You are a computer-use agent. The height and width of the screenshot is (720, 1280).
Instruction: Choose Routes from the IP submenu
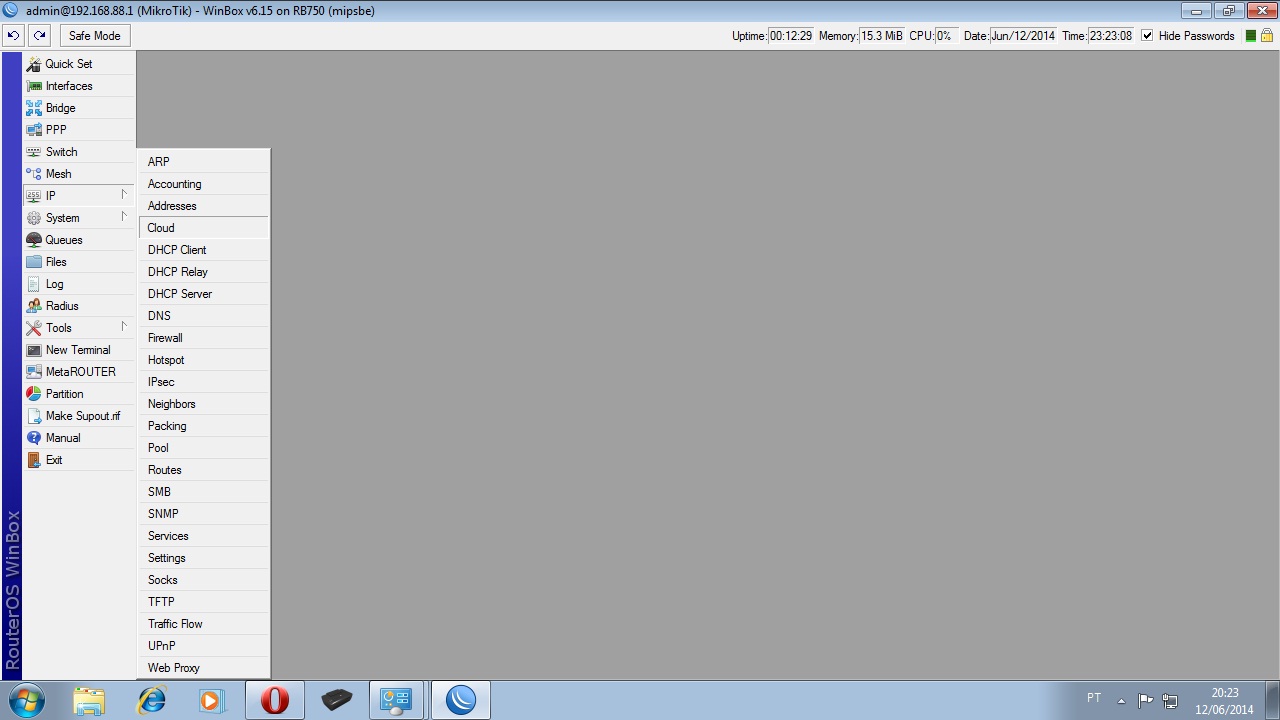click(204, 470)
